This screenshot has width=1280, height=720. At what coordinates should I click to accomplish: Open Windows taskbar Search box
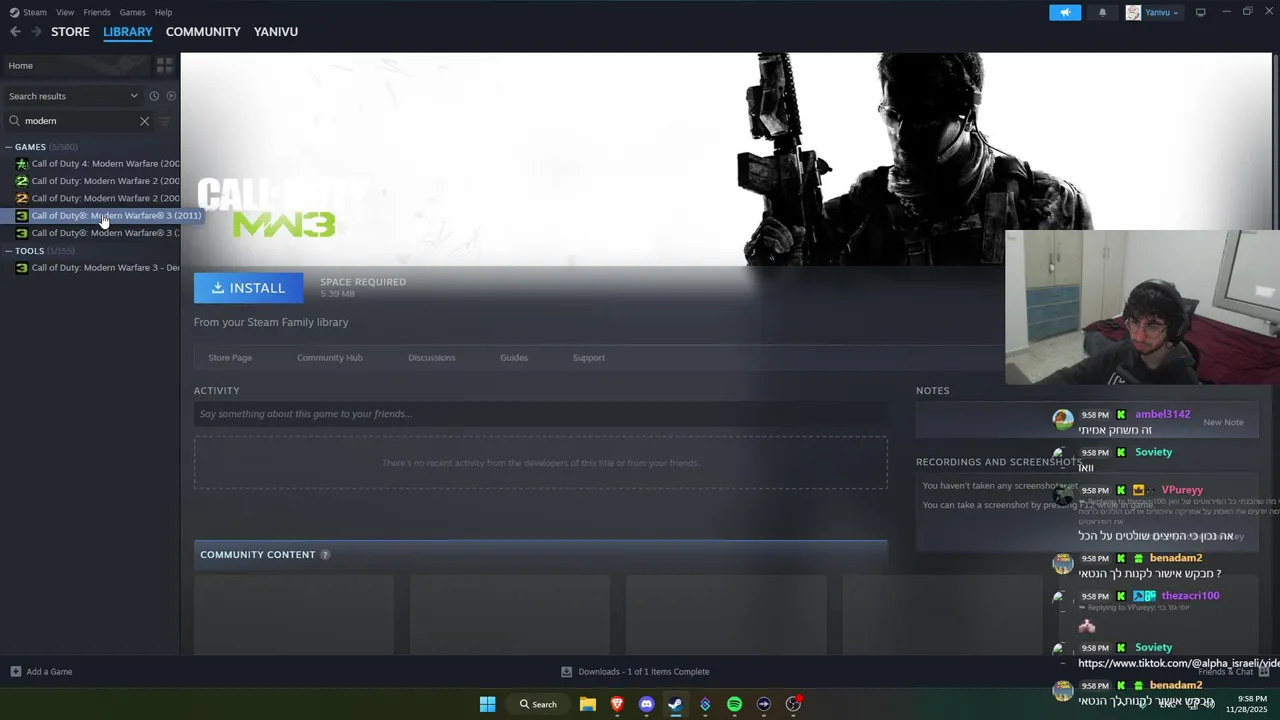coord(538,704)
